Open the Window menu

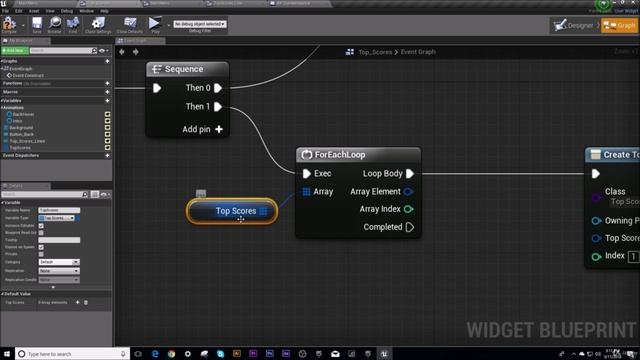[87, 11]
